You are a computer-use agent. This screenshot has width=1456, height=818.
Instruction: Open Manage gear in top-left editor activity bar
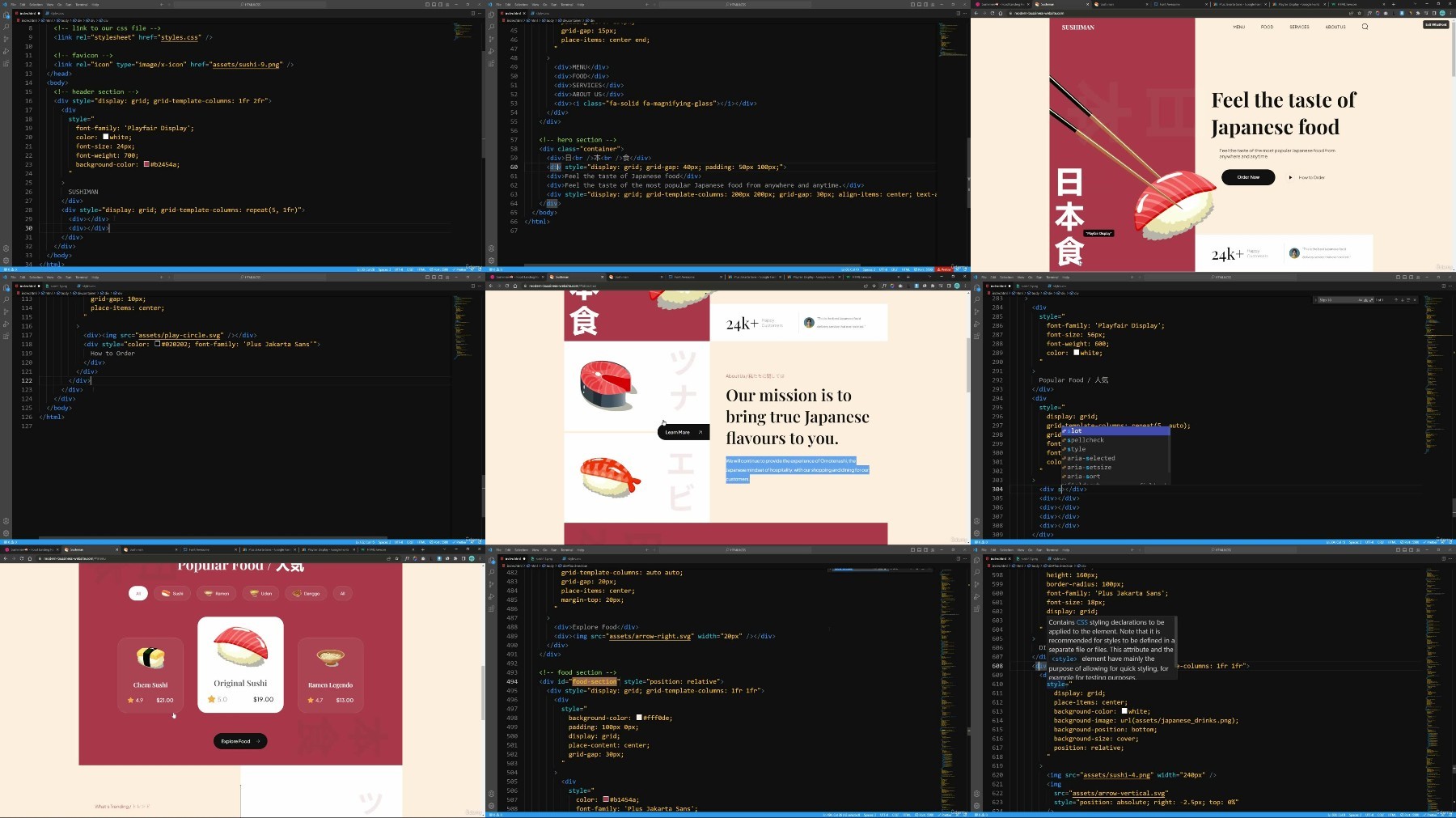point(6,261)
